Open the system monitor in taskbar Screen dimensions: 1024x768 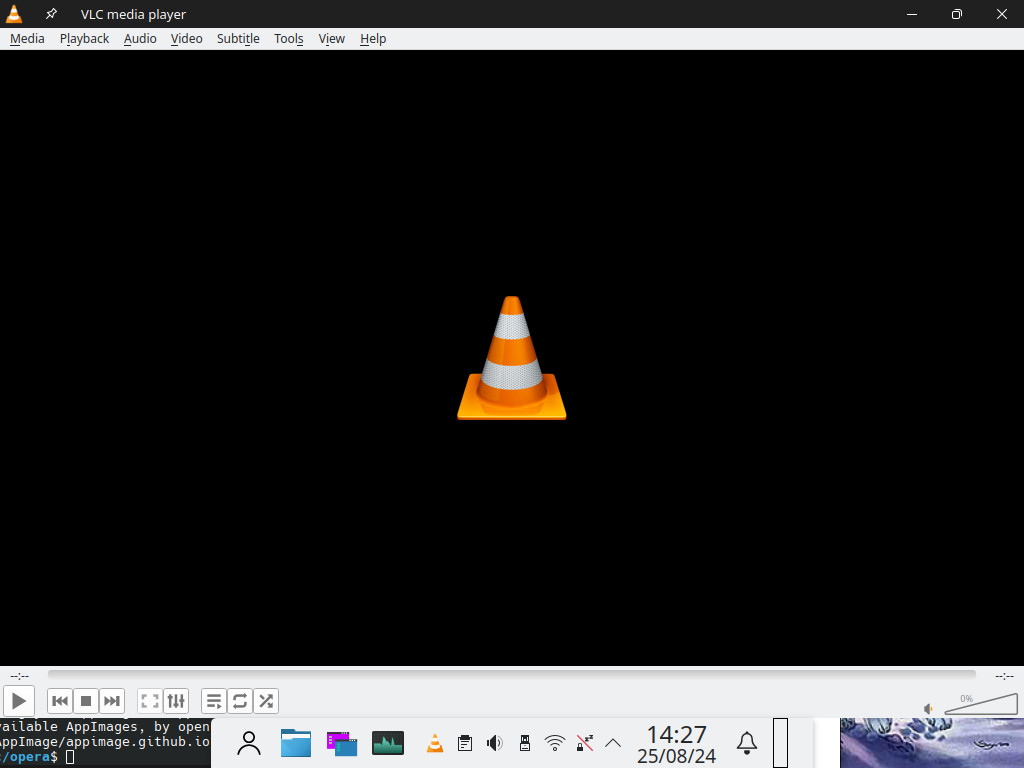click(x=388, y=743)
